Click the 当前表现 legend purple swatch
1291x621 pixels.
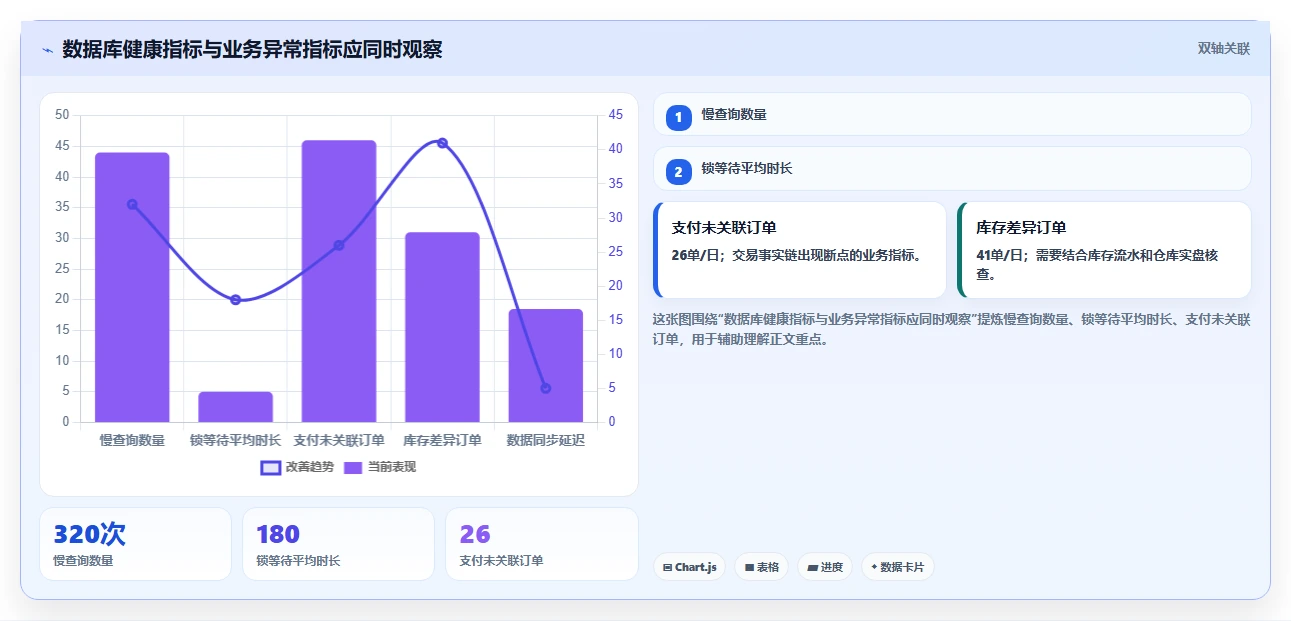click(x=353, y=467)
